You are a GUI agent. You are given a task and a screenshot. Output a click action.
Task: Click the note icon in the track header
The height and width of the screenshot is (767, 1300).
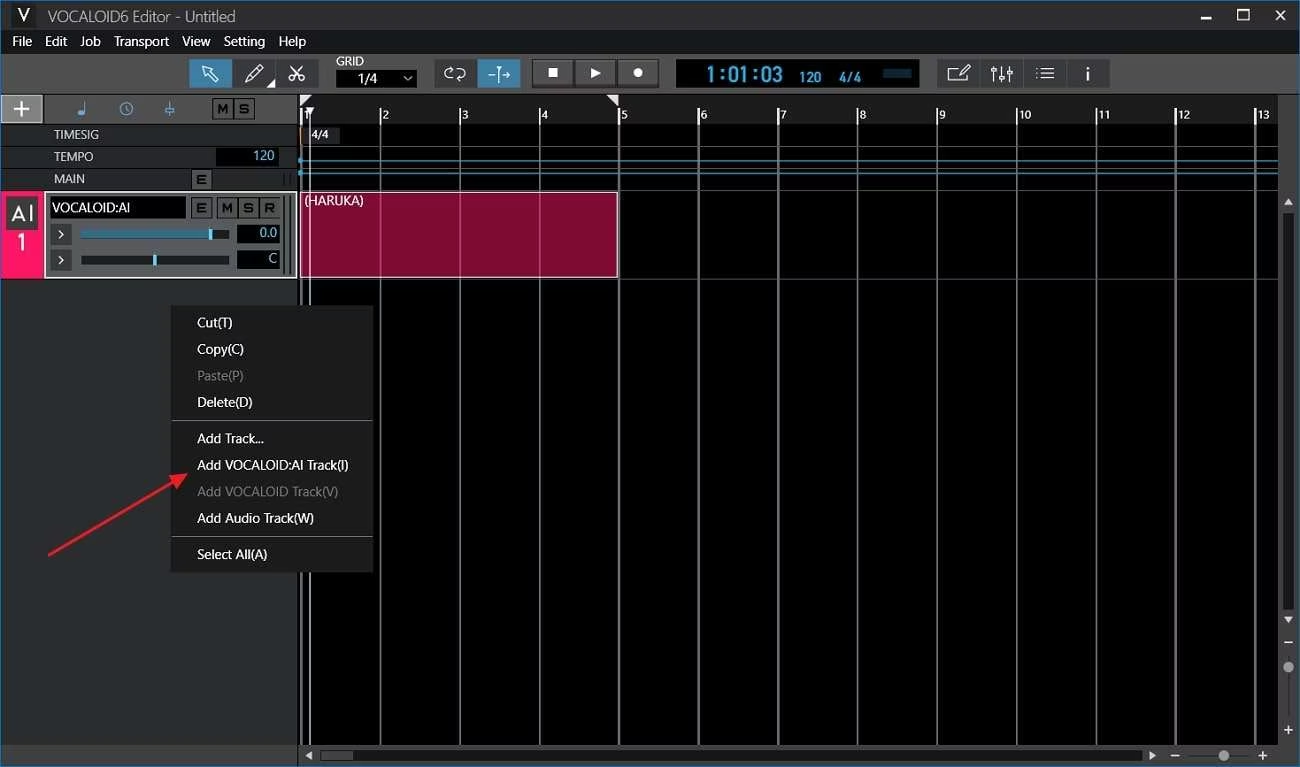pyautogui.click(x=81, y=108)
